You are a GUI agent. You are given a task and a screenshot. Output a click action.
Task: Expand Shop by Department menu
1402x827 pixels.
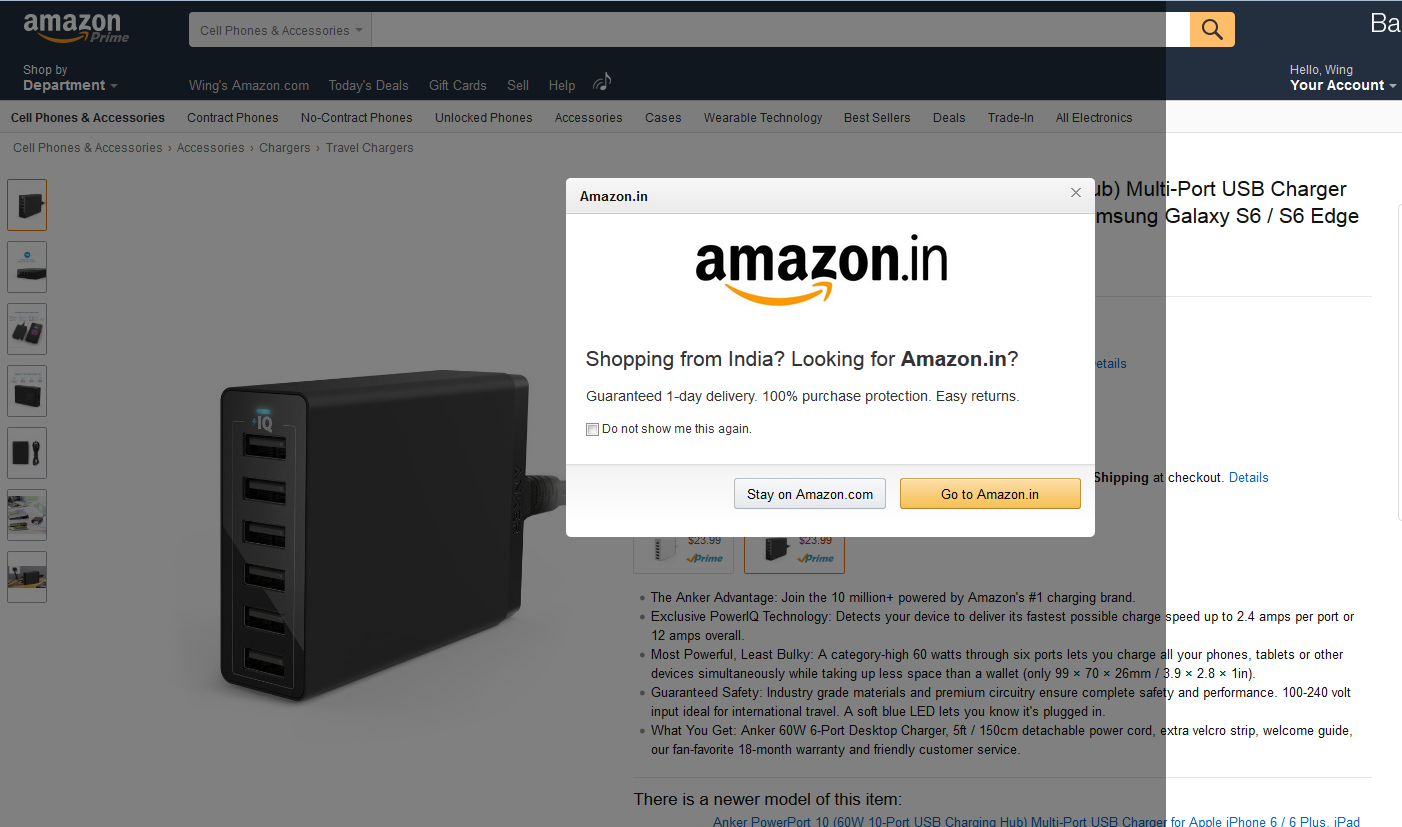click(70, 78)
